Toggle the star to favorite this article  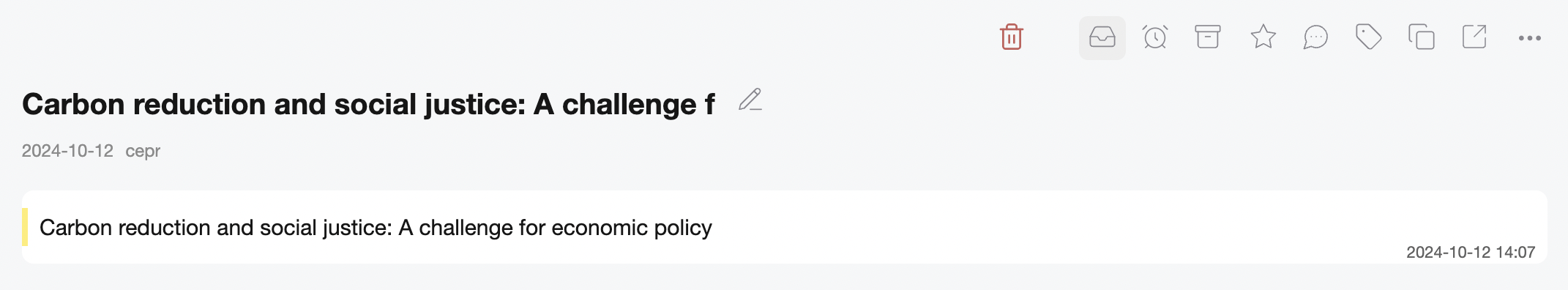click(x=1263, y=37)
